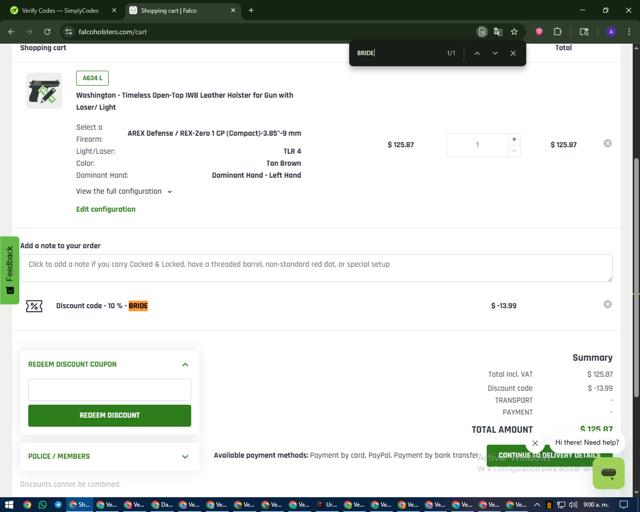Click the Tan Brown color value
This screenshot has width=640, height=512.
[x=284, y=163]
